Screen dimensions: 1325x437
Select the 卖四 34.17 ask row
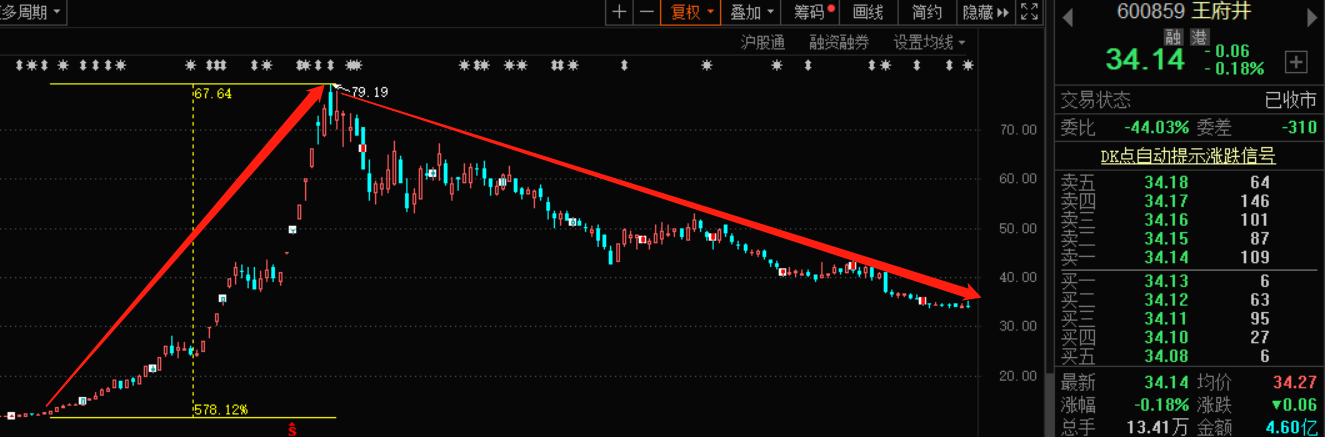pos(1190,201)
